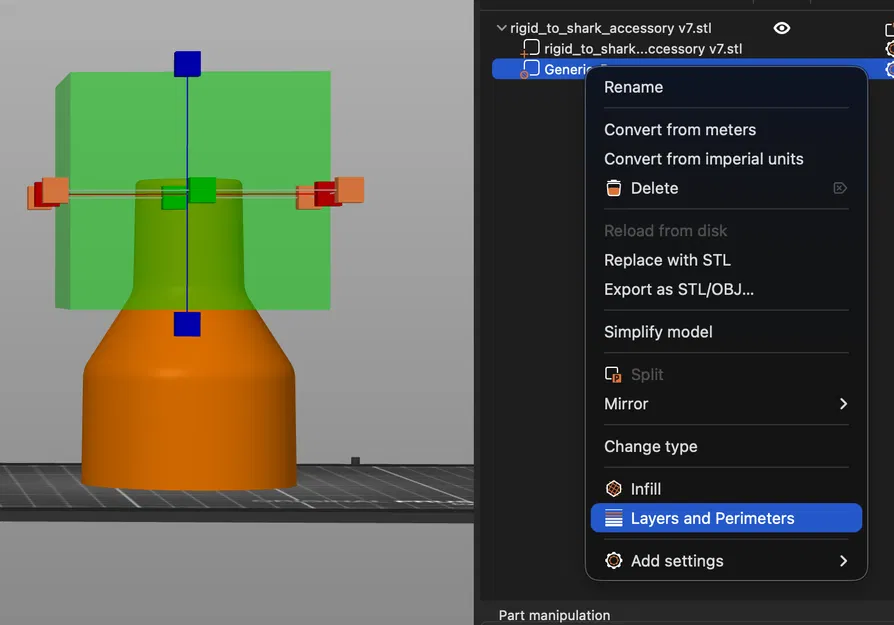This screenshot has width=894, height=625.
Task: Click the Part manipulation heading
Action: click(x=554, y=615)
